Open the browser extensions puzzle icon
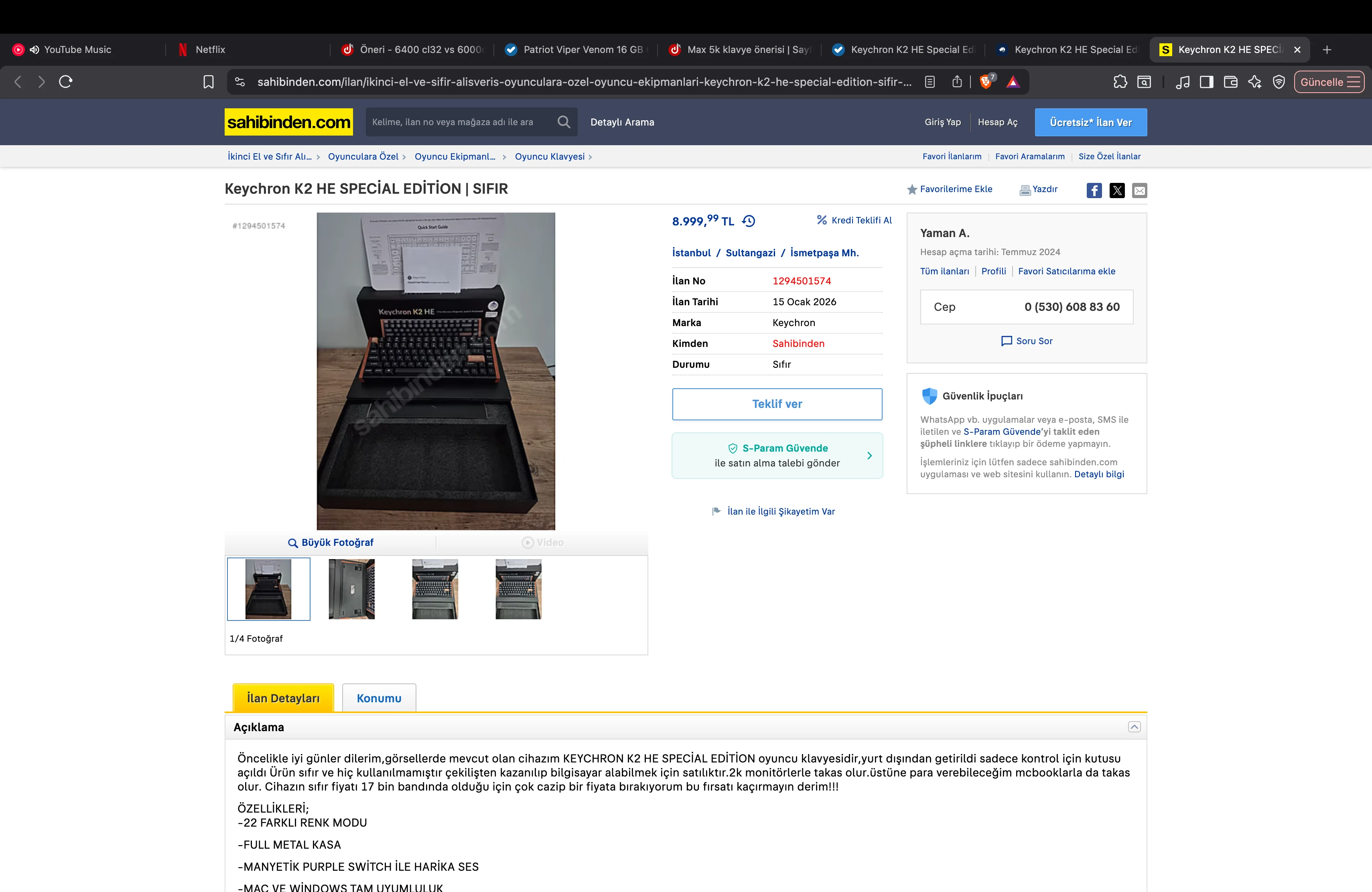 (1120, 82)
